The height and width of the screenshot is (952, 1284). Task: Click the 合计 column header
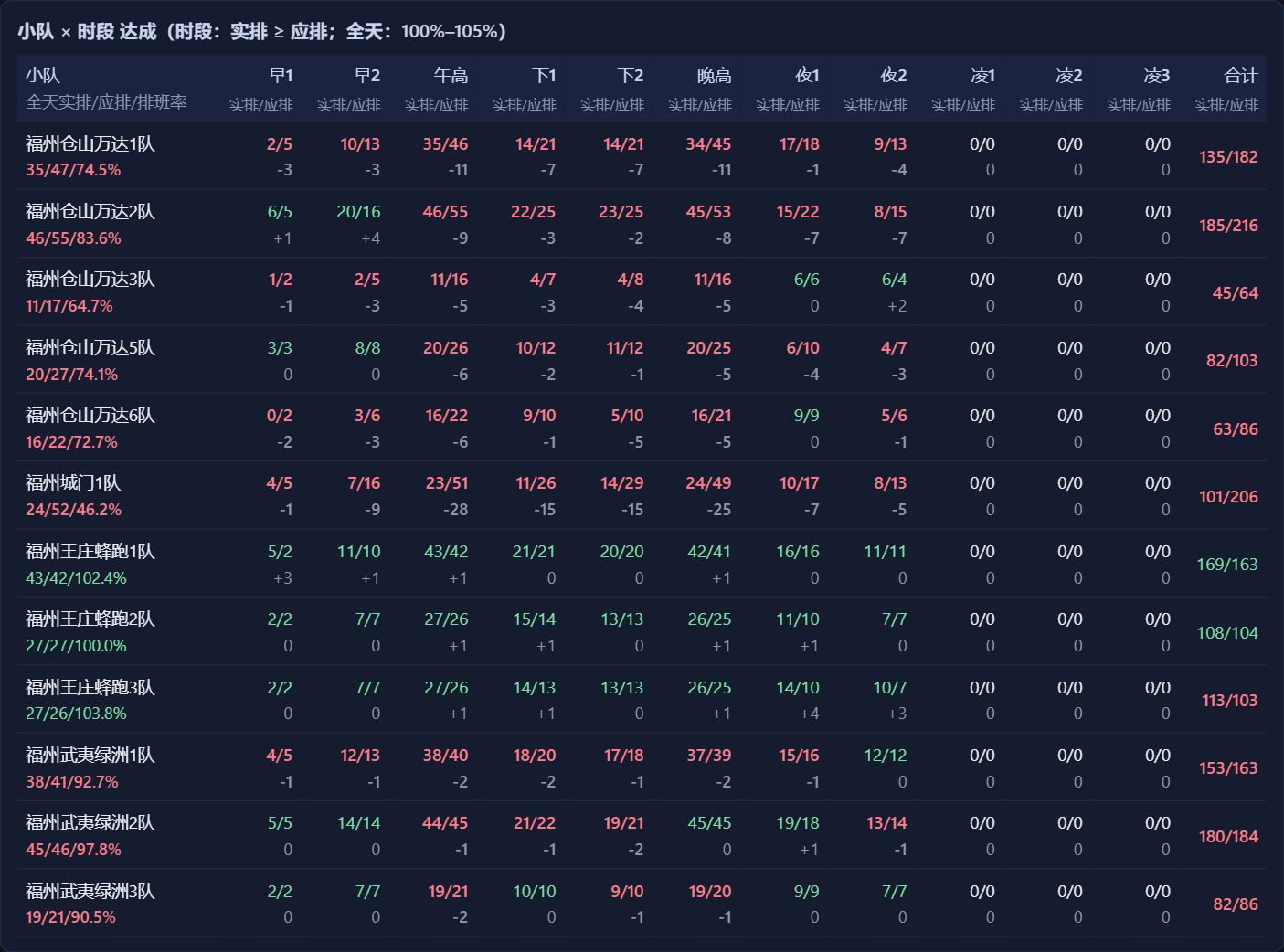click(x=1241, y=76)
